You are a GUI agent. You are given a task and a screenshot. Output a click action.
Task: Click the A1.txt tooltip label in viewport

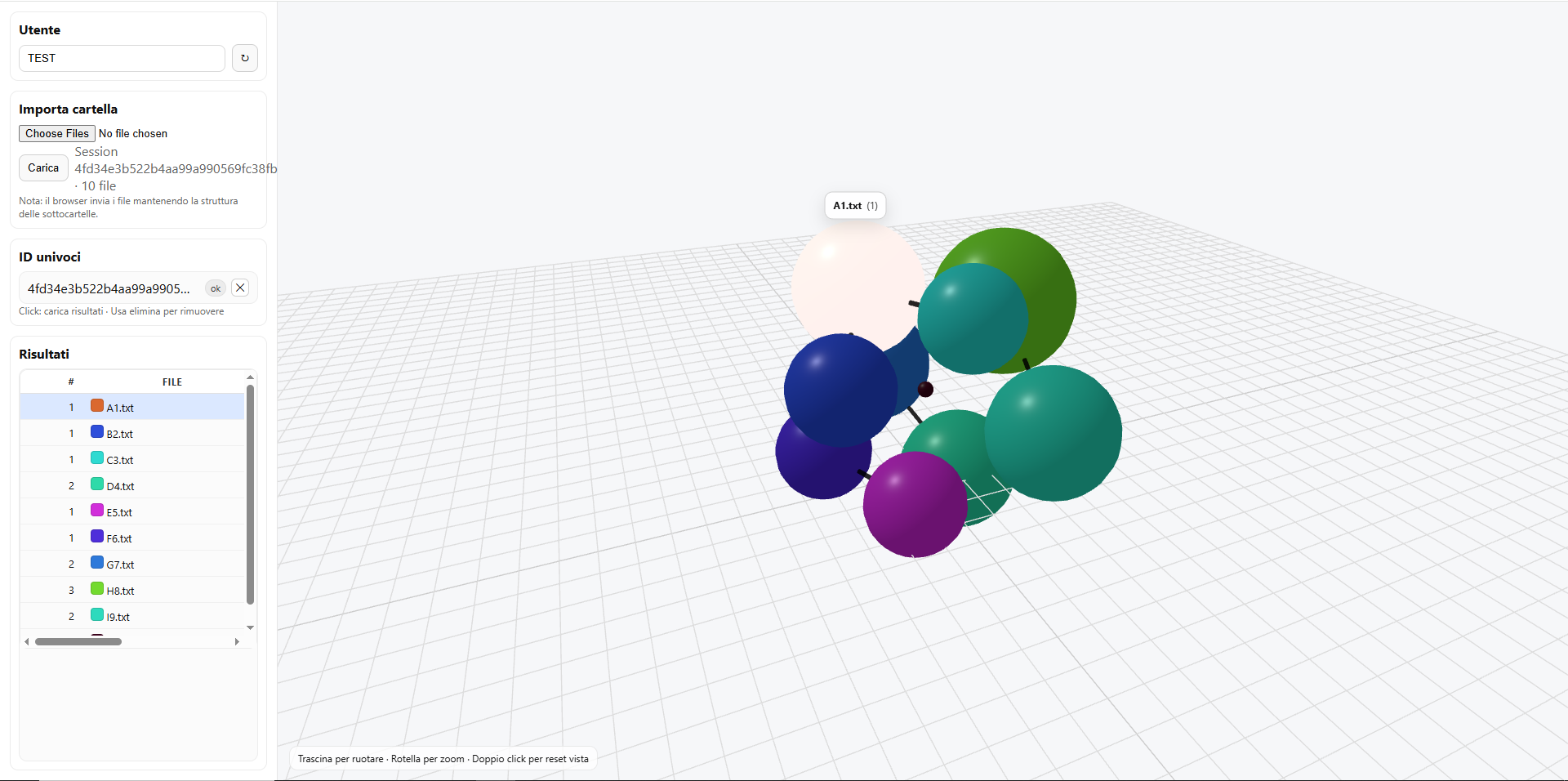point(855,206)
